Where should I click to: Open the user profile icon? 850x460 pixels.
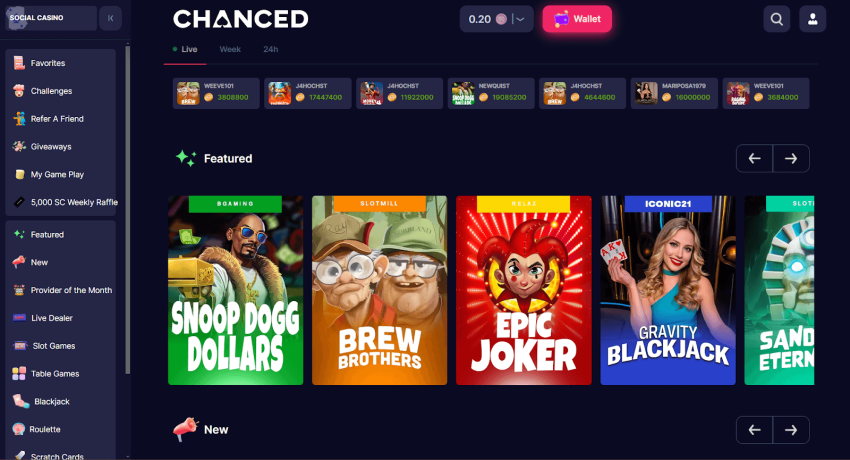tap(812, 19)
